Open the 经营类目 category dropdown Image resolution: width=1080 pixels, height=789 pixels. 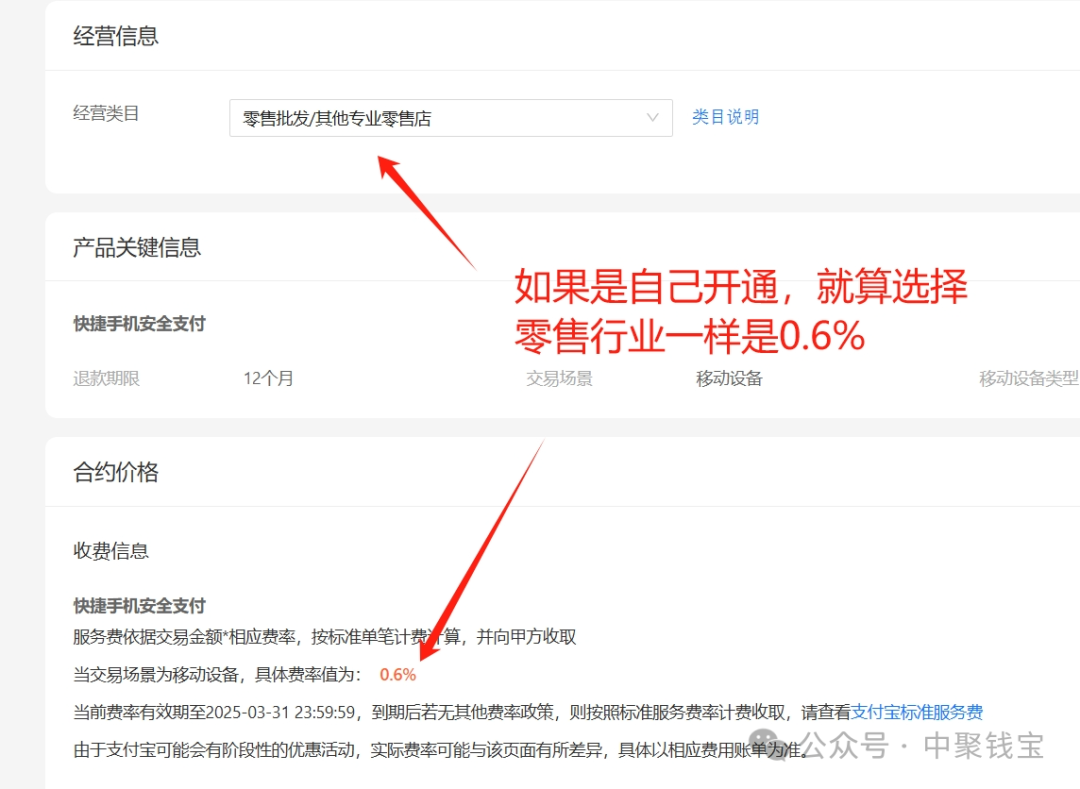[450, 117]
